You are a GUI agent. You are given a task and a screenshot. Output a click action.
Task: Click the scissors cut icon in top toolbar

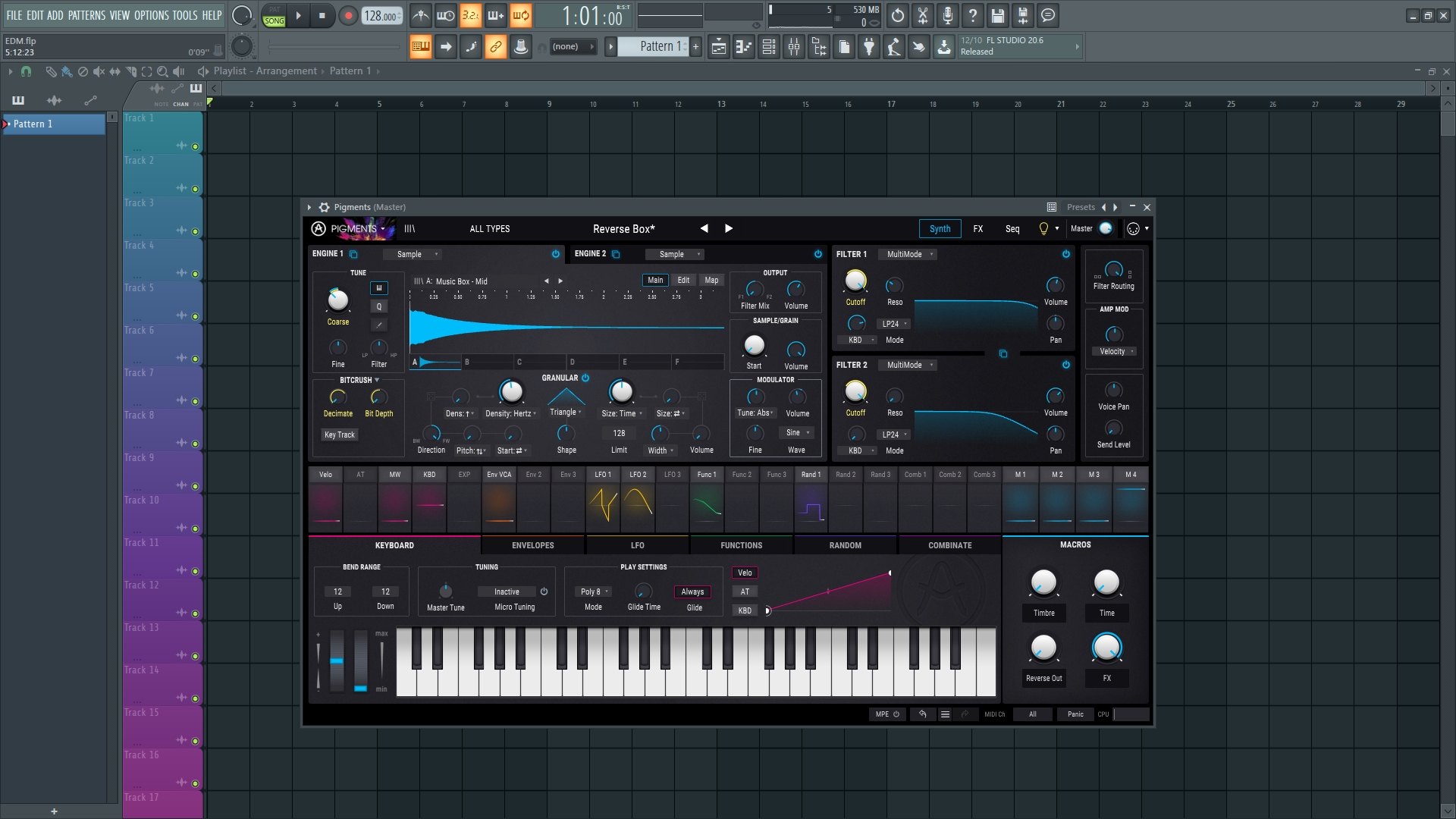coord(923,15)
